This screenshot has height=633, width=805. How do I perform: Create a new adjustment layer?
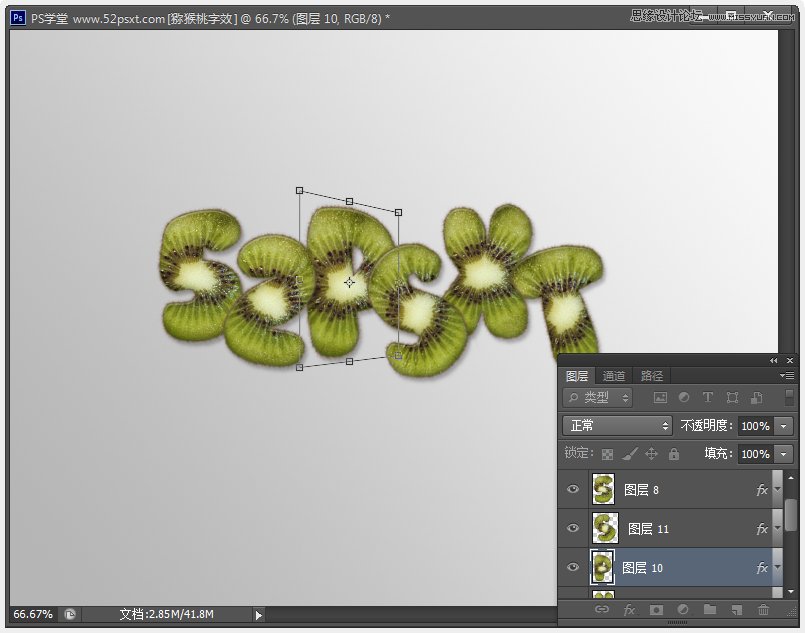[683, 609]
